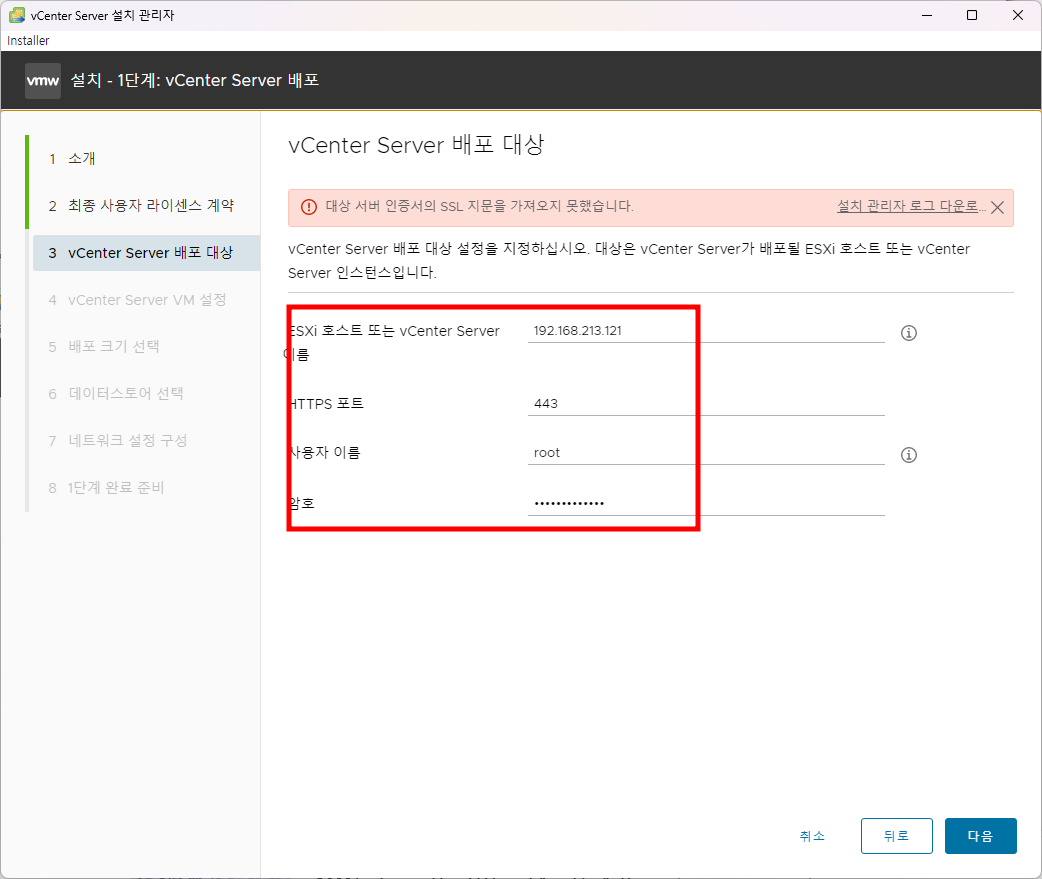Click the 사용자 이름 label
The height and width of the screenshot is (879, 1042).
tap(324, 452)
